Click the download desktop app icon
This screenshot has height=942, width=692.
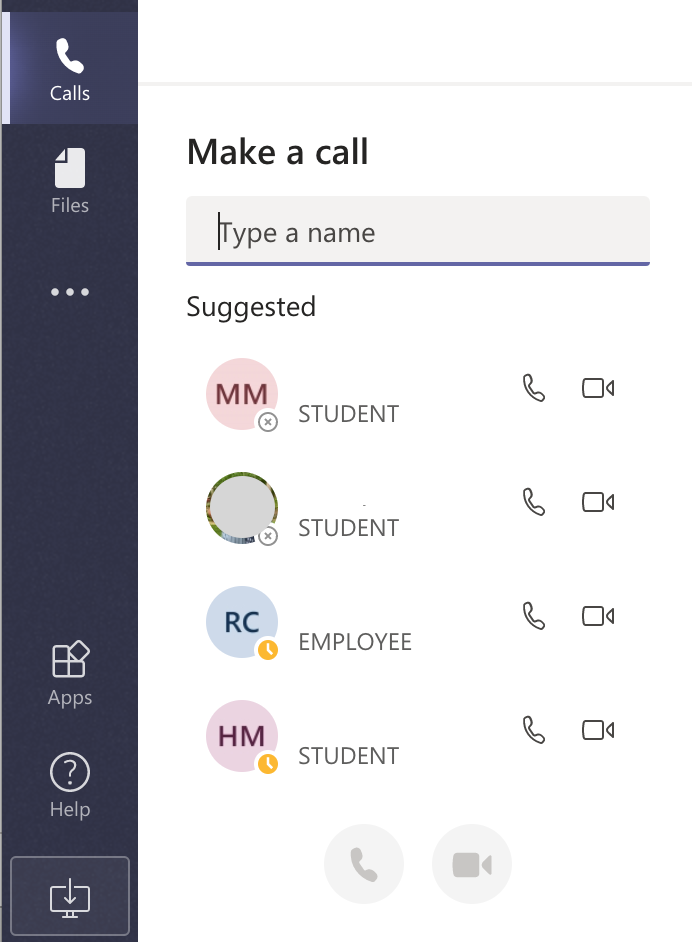tap(69, 896)
